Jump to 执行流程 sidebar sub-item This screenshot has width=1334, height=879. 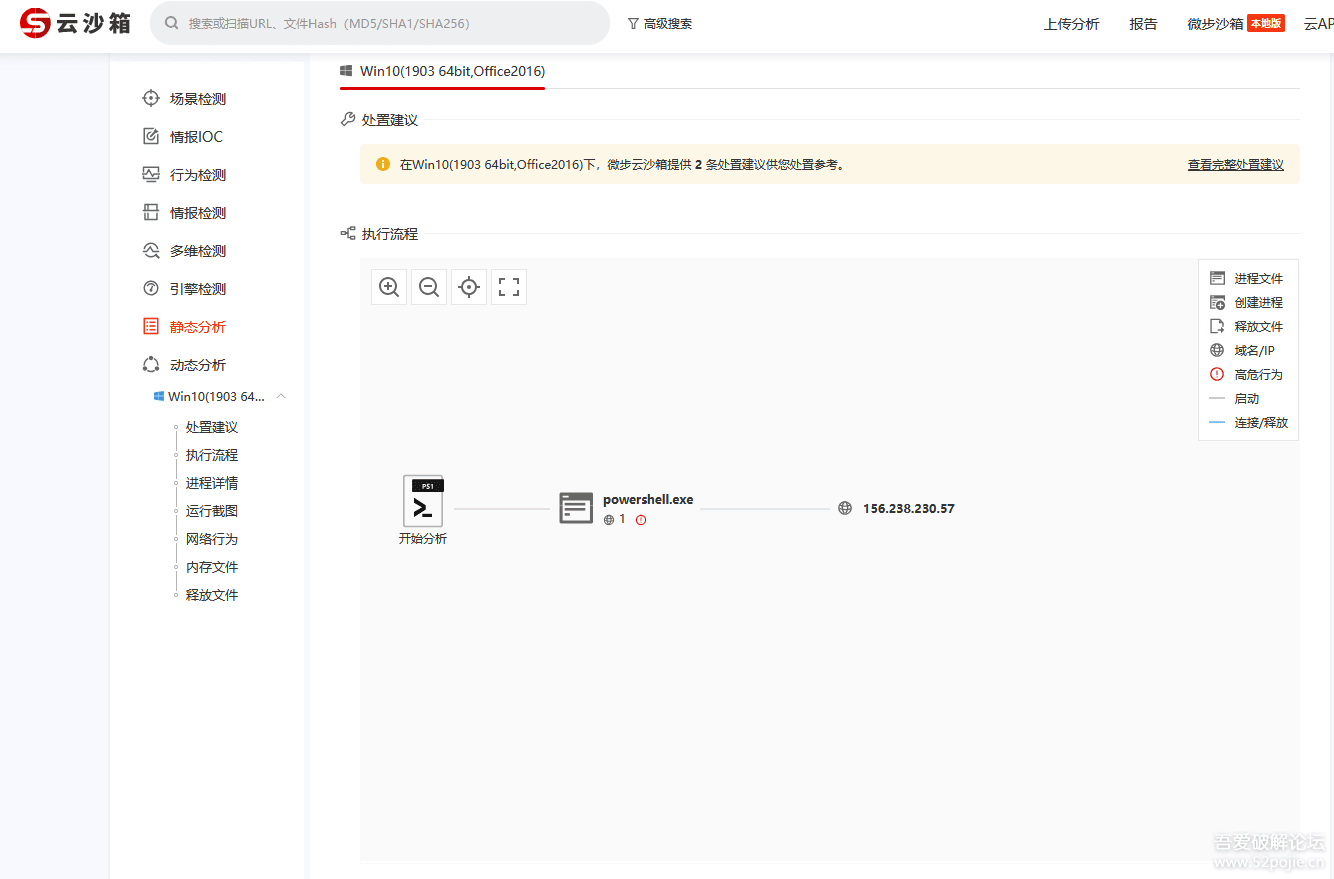pos(212,455)
